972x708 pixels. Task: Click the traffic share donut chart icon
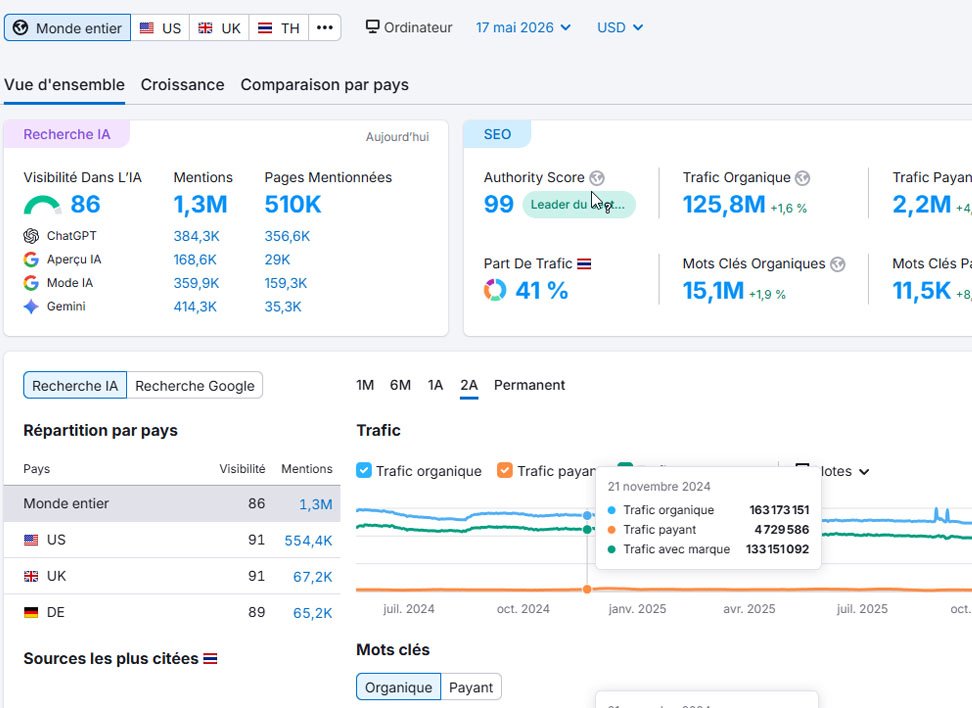495,290
